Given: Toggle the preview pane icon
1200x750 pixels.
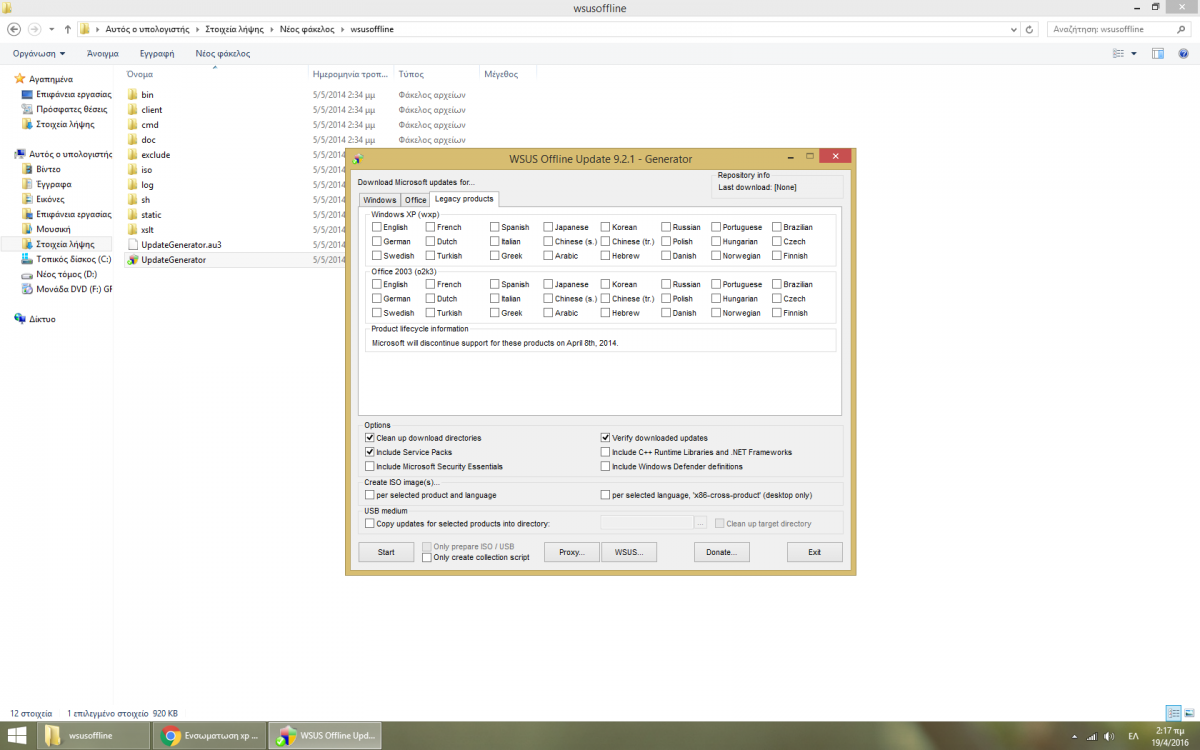Looking at the screenshot, I should pos(1158,53).
